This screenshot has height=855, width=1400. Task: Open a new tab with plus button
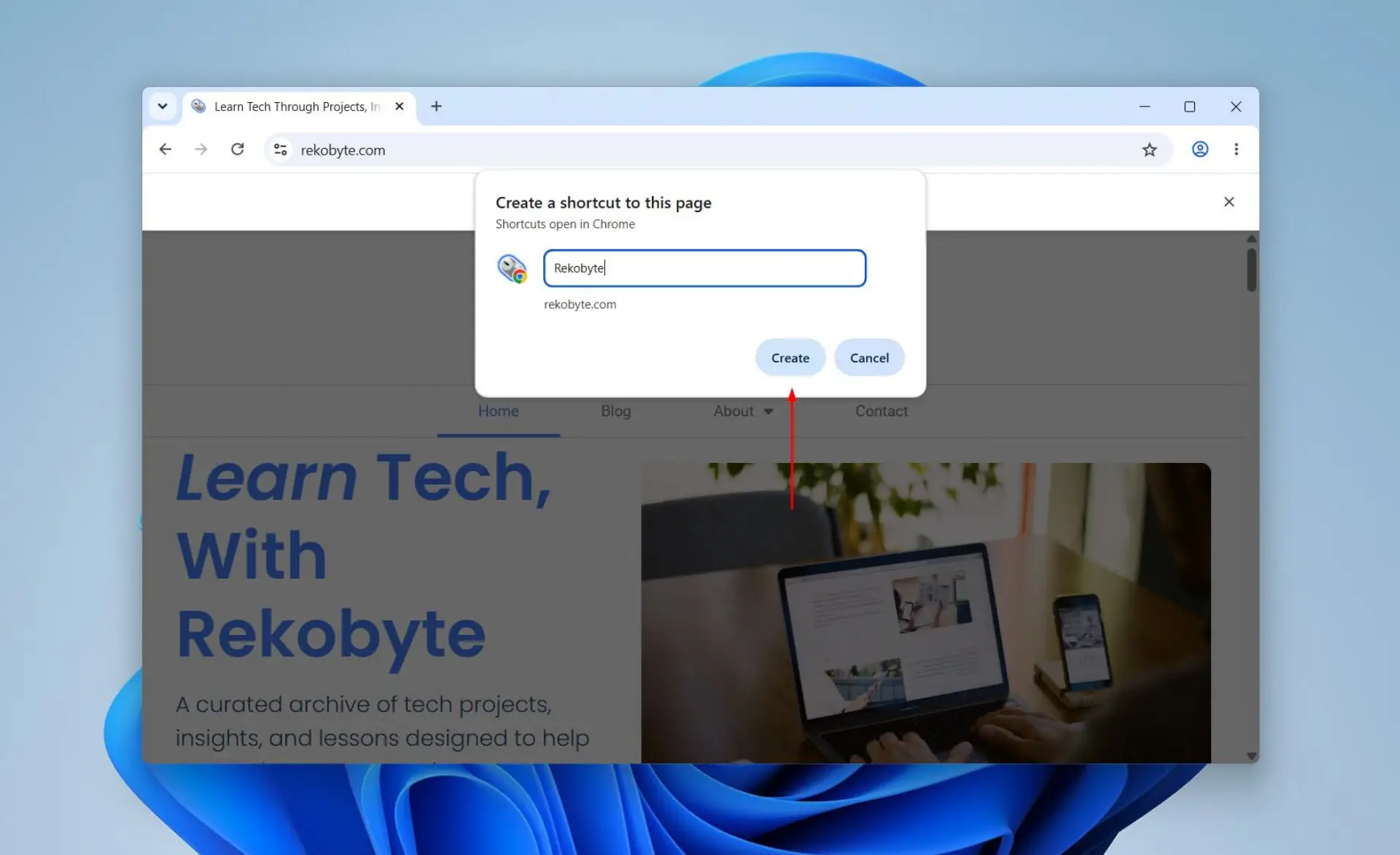click(436, 106)
